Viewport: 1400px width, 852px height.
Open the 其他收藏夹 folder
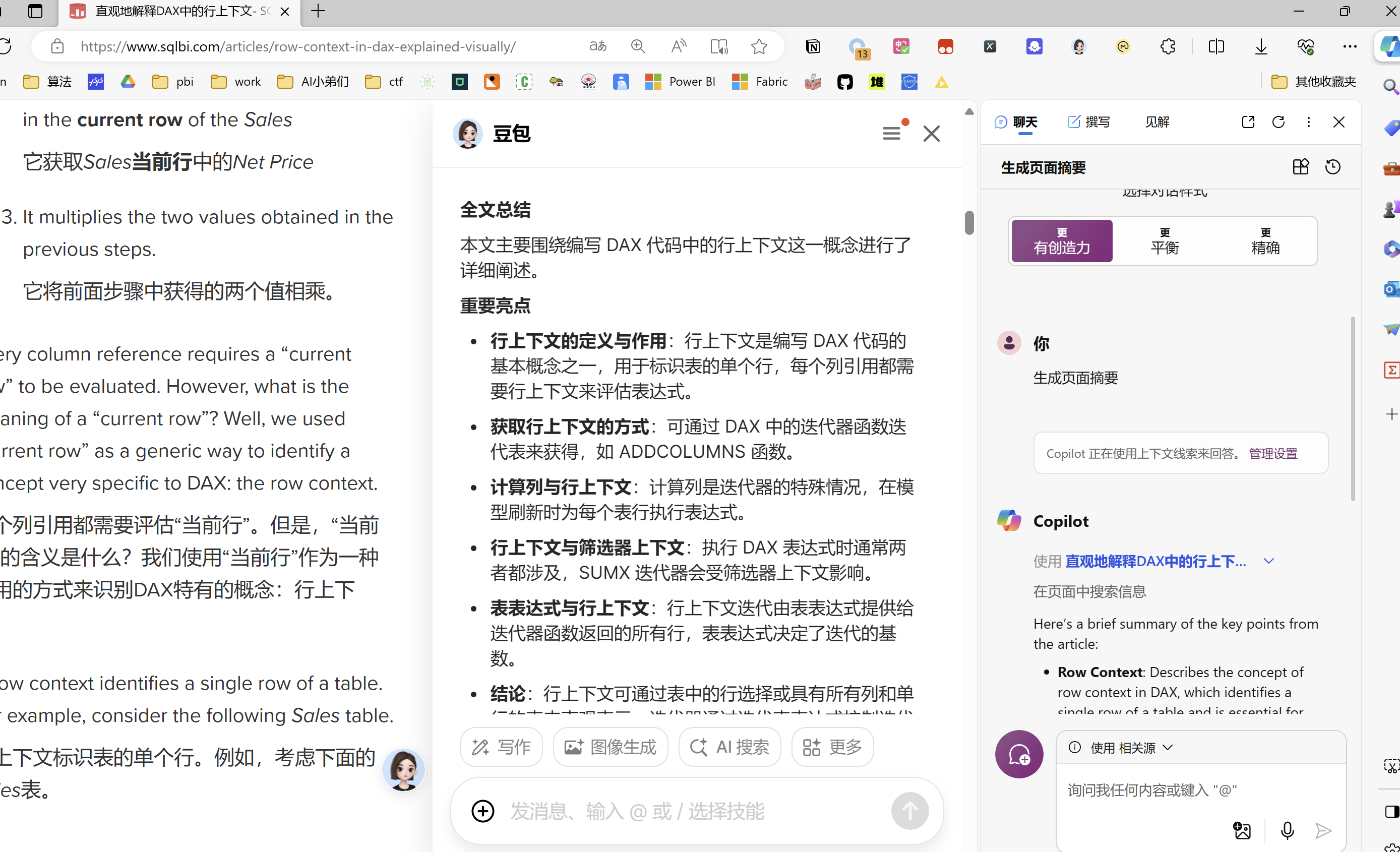tap(1314, 82)
